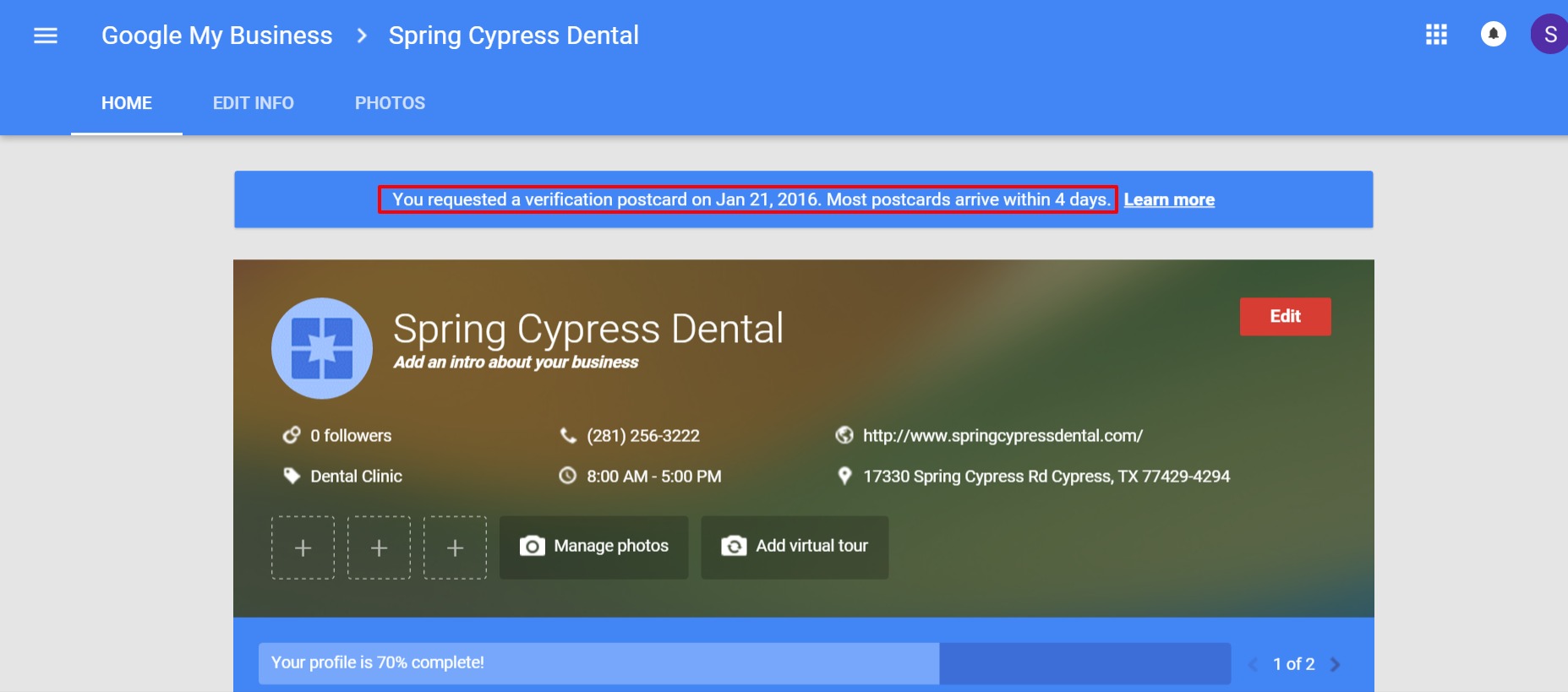Screen dimensions: 1568x692
Task: Click the purple account avatar
Action: pos(1549,35)
